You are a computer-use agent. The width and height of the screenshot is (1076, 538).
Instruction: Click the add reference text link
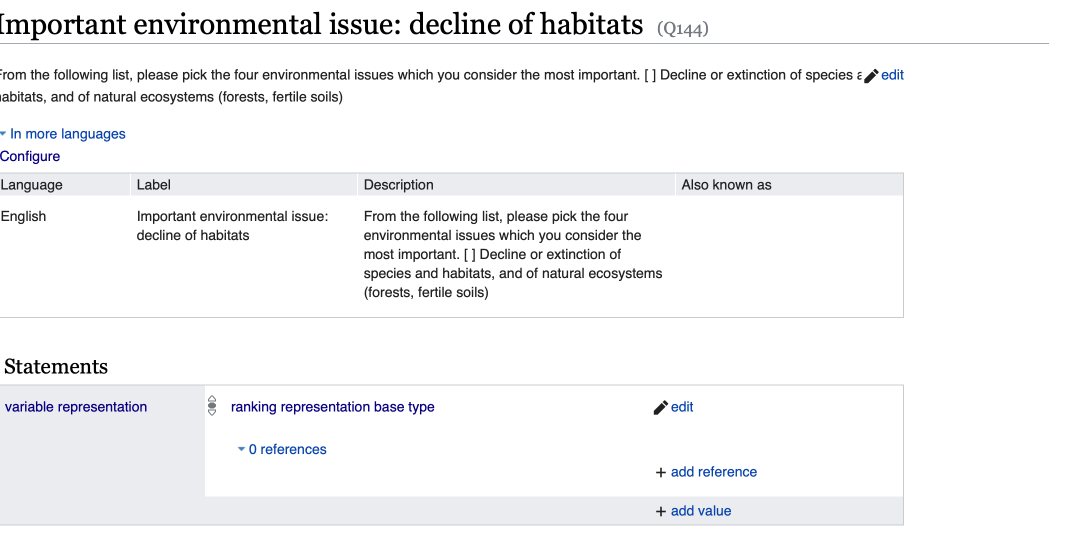pos(713,472)
